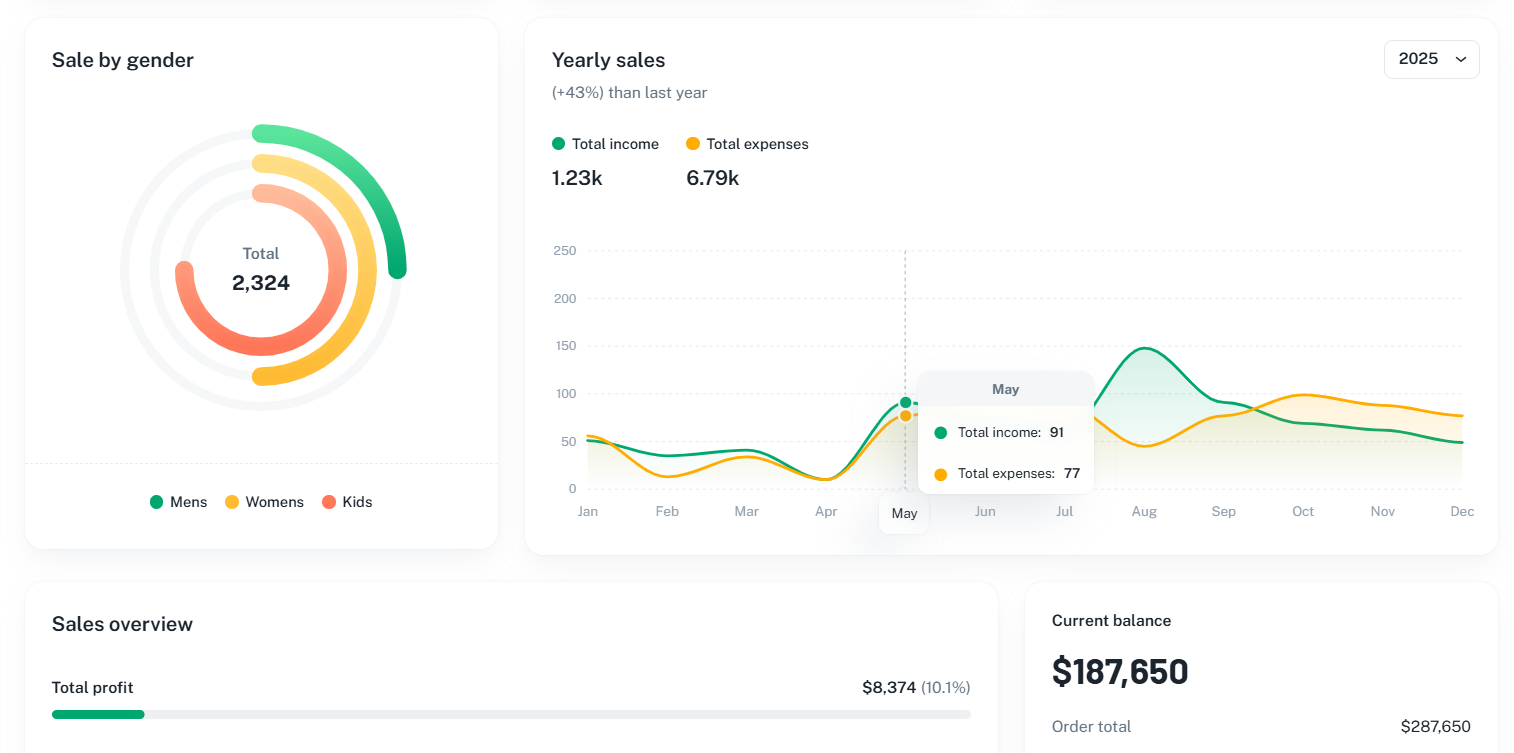1514x753 pixels.
Task: Click the orange Total expenses legend dot
Action: point(693,144)
